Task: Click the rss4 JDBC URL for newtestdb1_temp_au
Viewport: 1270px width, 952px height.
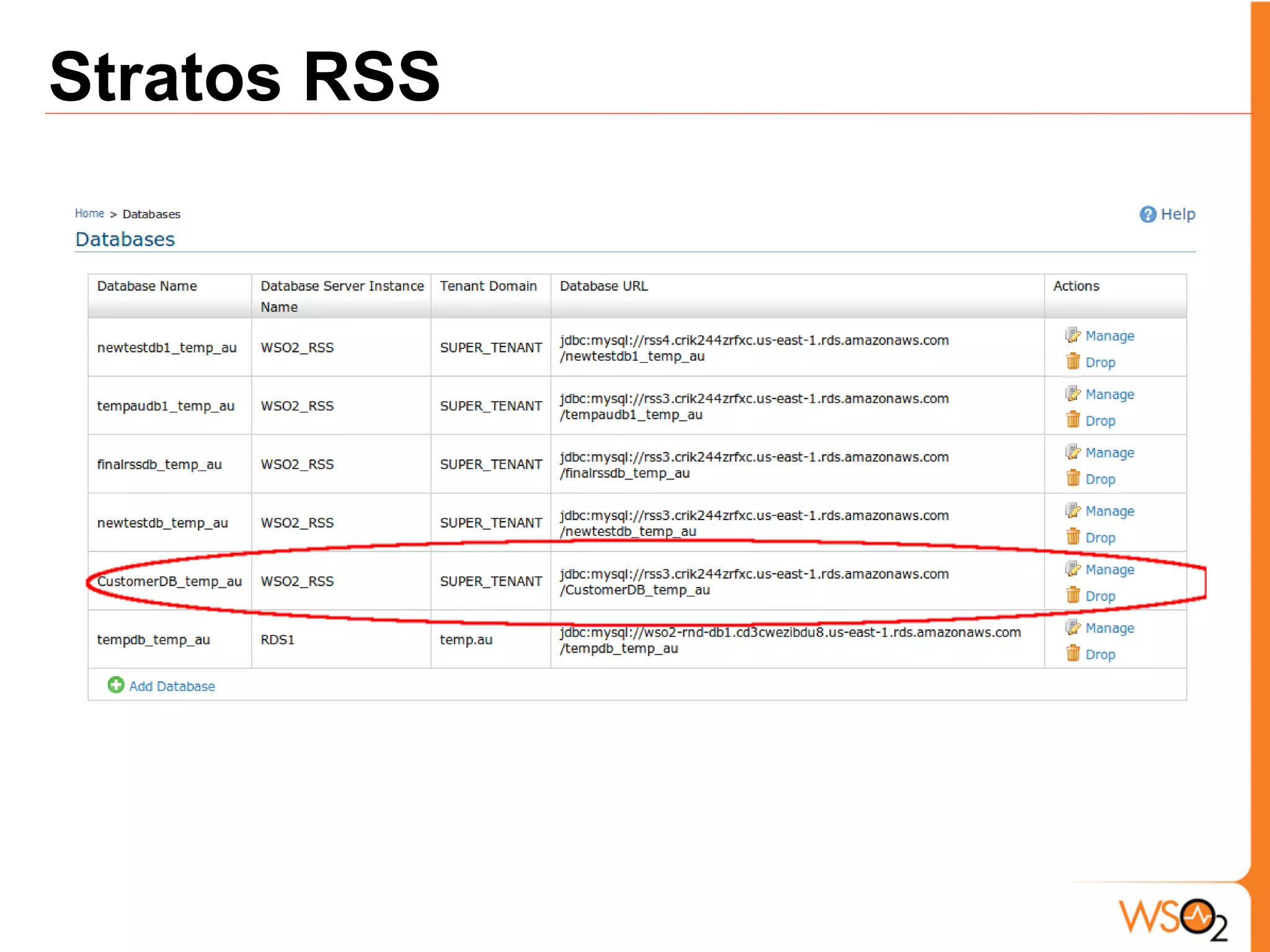Action: pyautogui.click(x=754, y=348)
